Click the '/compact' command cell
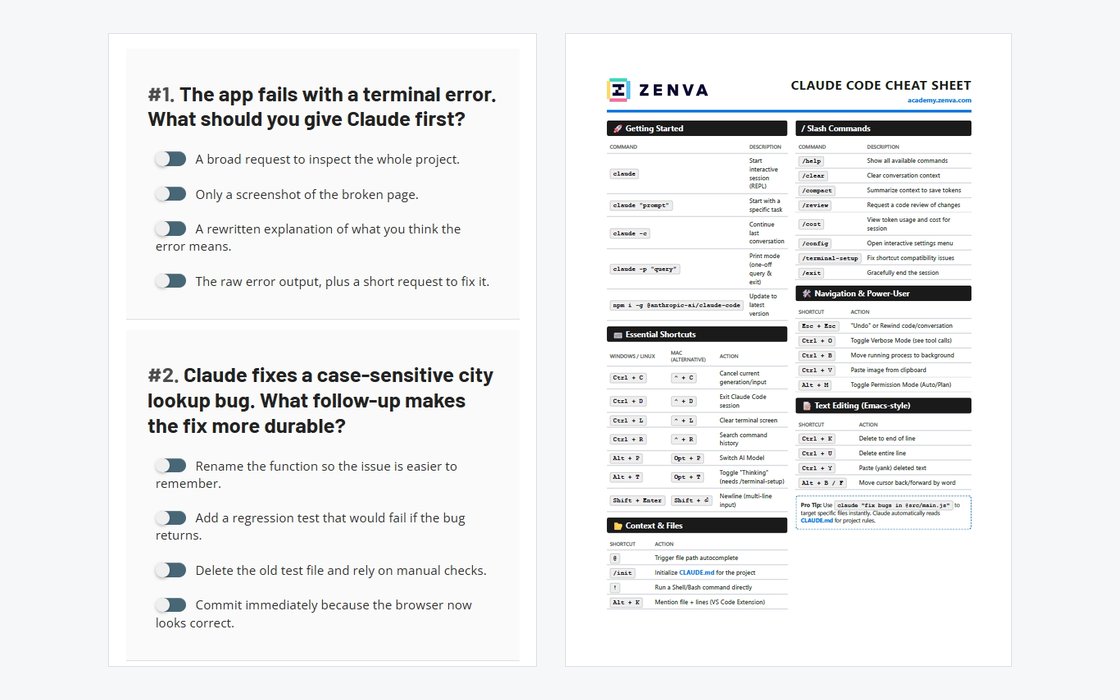The image size is (1120, 700). coord(816,191)
